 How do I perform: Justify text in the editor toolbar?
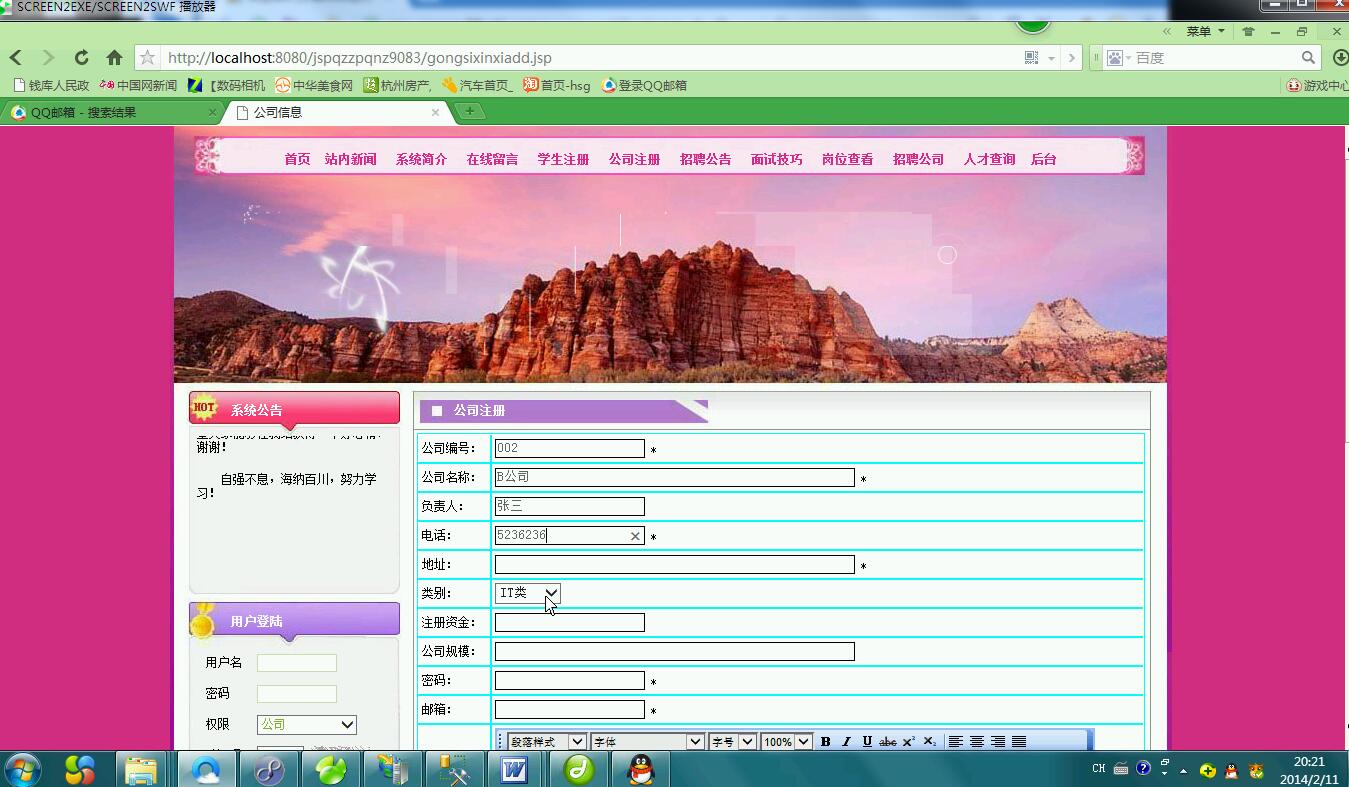pyautogui.click(x=1019, y=741)
